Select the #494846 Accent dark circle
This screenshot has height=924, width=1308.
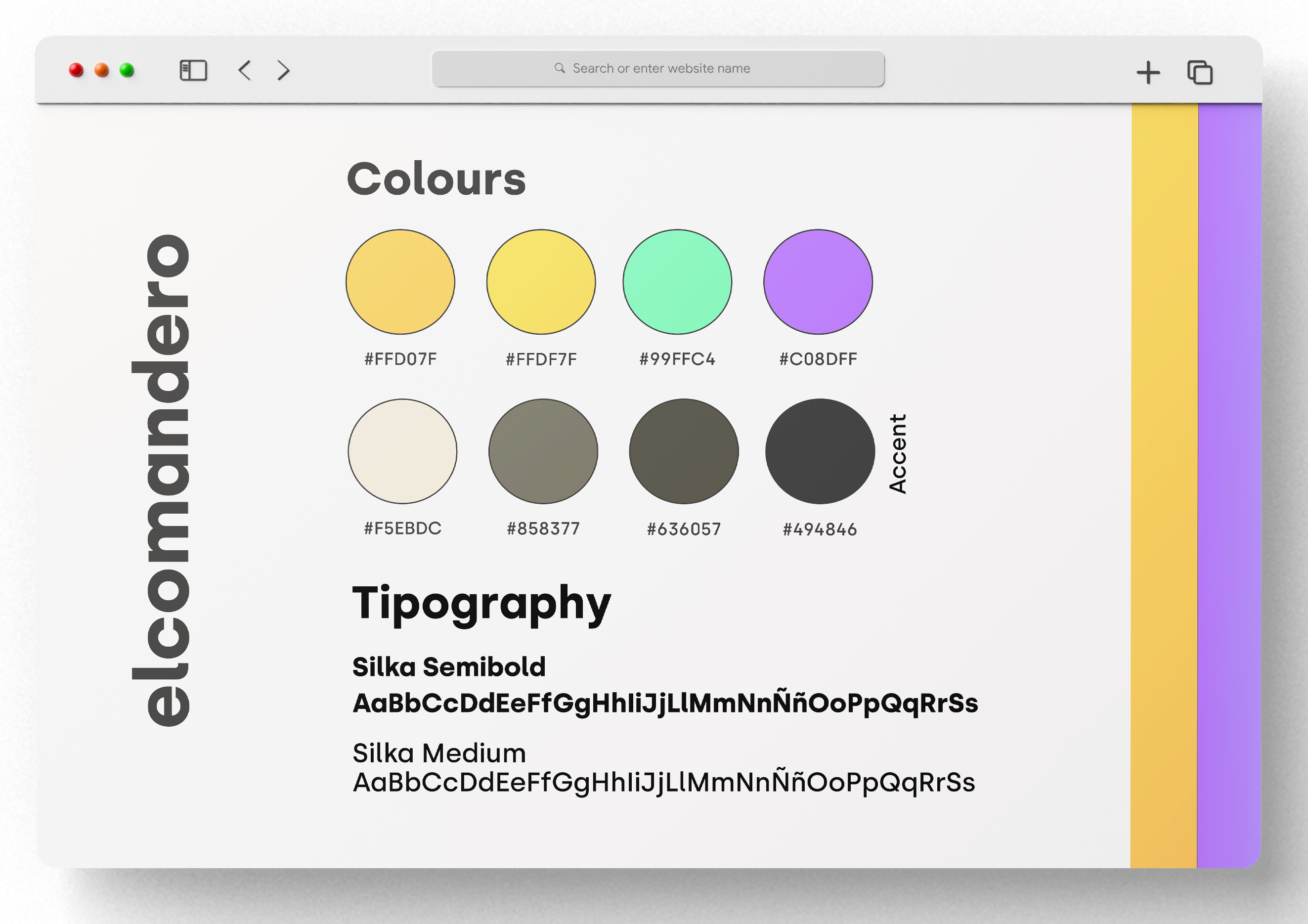(x=820, y=451)
